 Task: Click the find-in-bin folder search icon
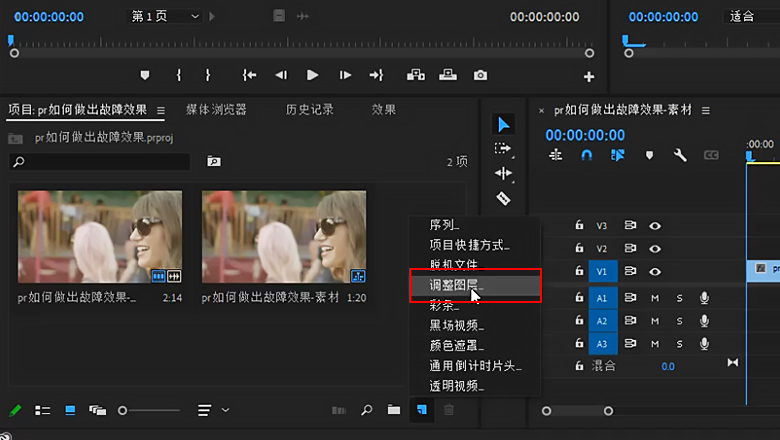[214, 161]
